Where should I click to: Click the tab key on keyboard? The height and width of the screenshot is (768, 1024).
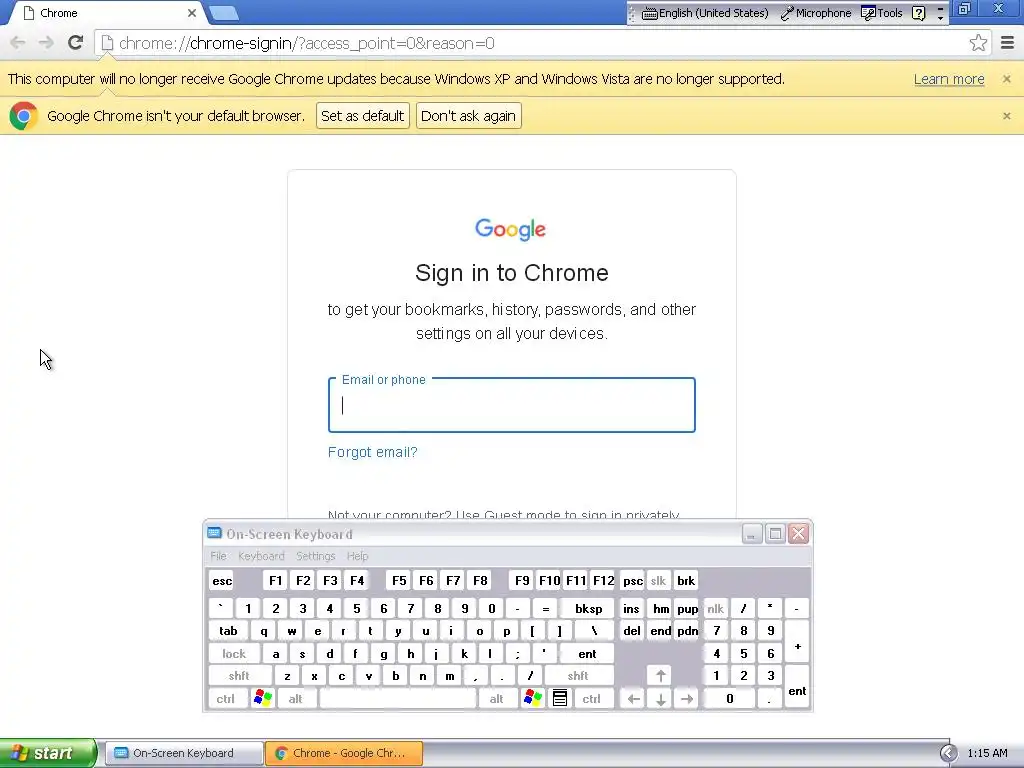click(228, 631)
